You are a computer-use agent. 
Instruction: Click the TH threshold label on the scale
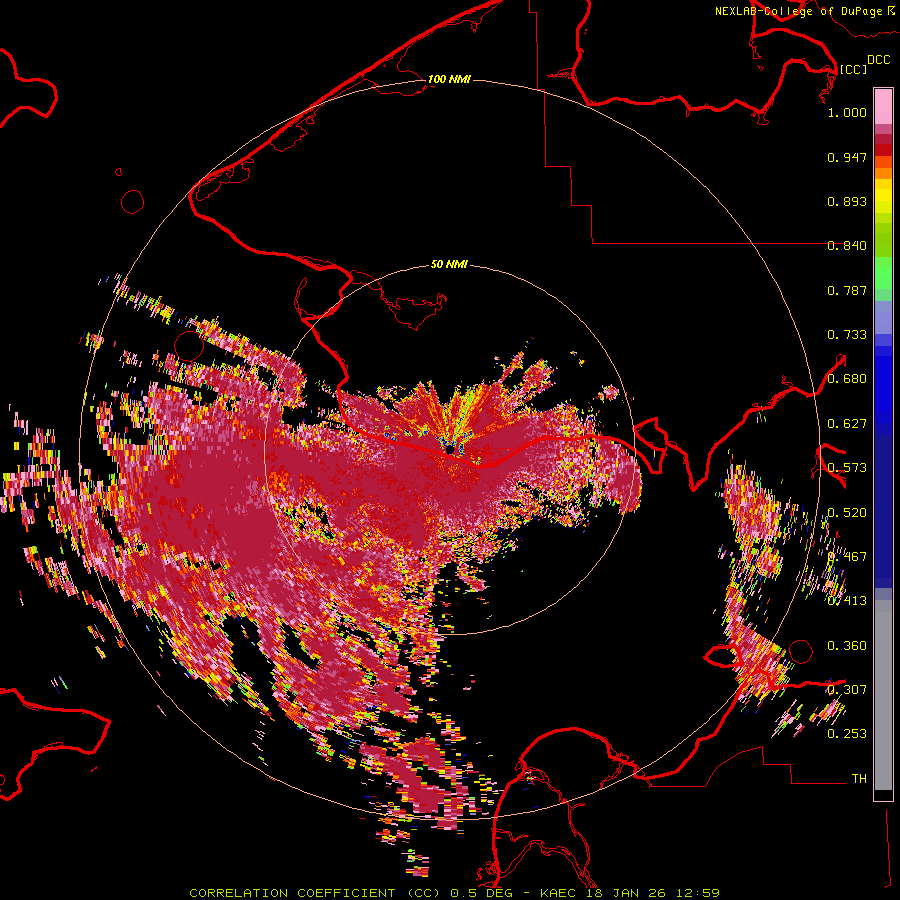pos(859,779)
